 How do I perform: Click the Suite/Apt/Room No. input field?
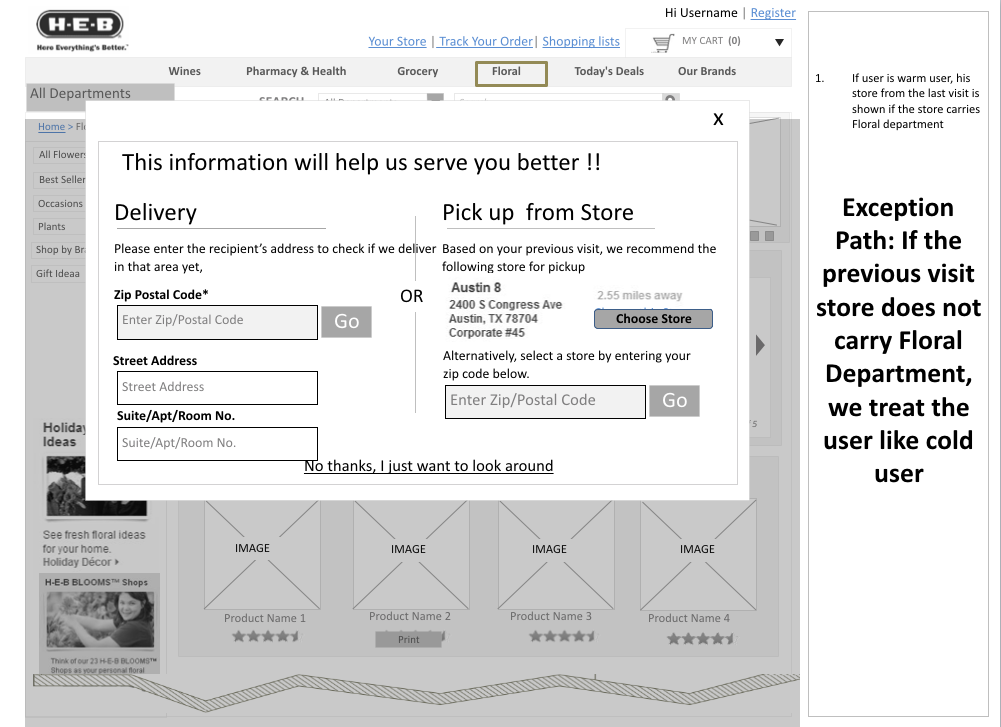click(x=217, y=444)
